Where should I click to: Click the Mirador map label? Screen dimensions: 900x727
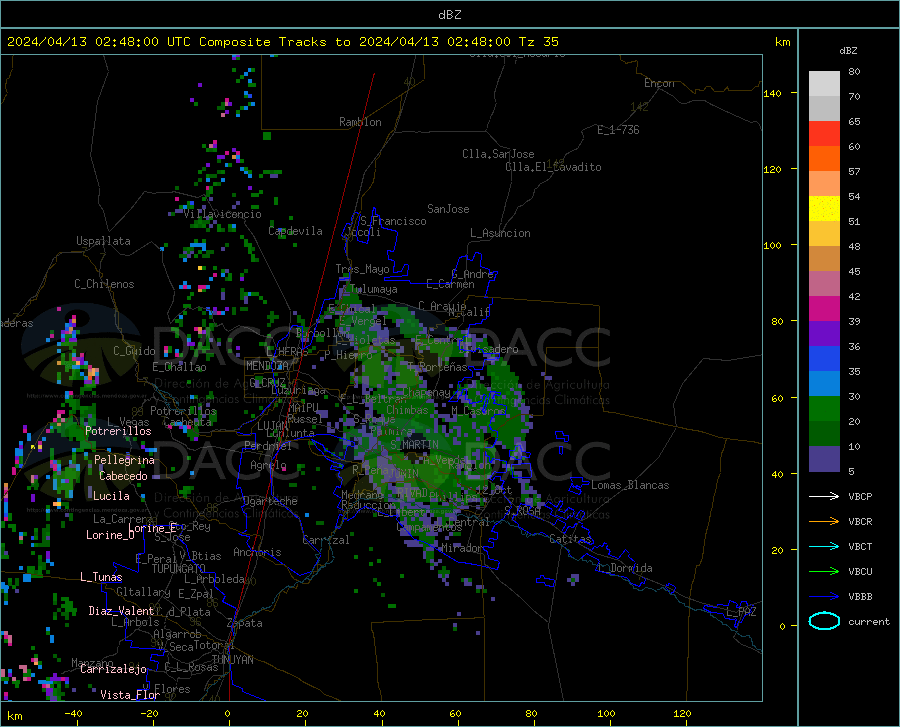click(461, 549)
